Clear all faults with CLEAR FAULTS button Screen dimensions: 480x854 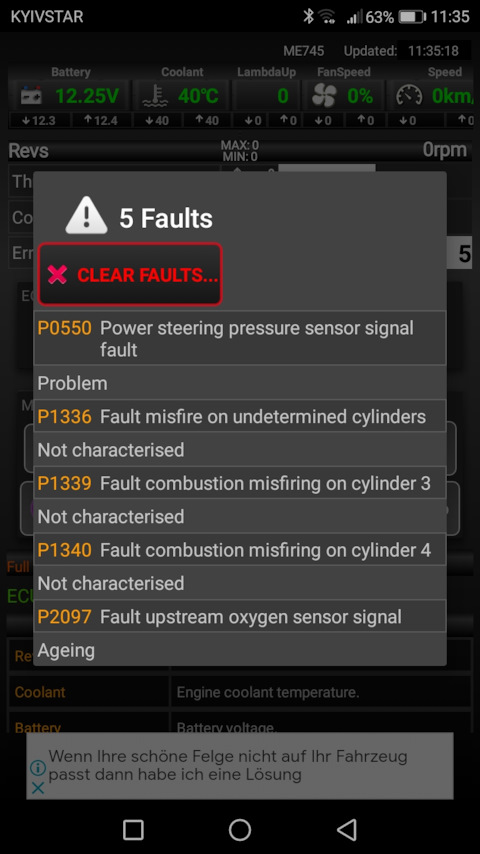130,274
